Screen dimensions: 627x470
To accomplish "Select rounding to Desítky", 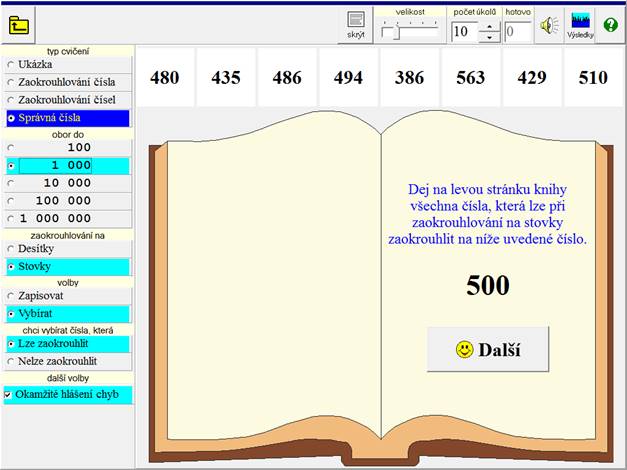I will [x=68, y=249].
